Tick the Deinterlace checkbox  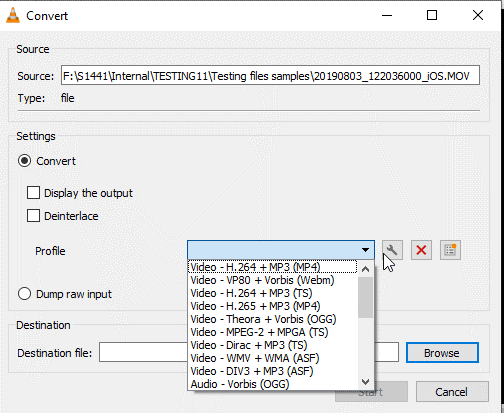click(33, 216)
